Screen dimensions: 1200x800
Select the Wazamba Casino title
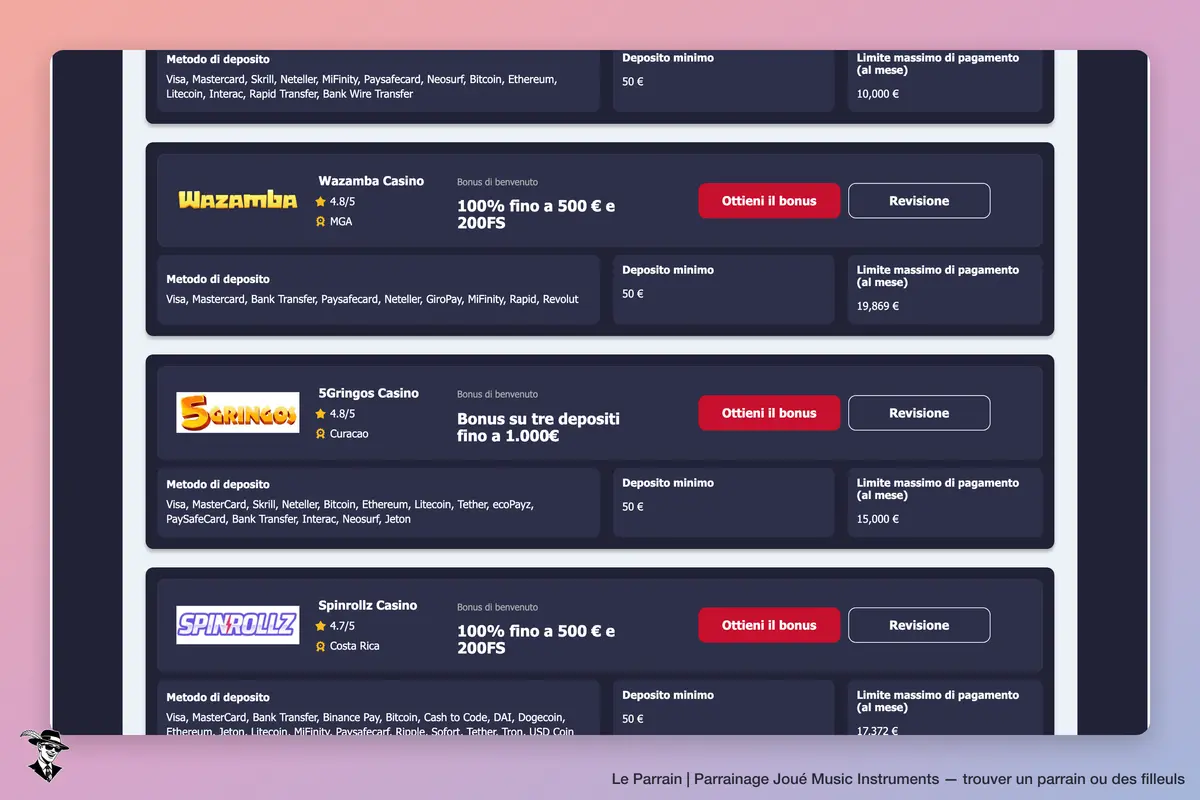(371, 181)
